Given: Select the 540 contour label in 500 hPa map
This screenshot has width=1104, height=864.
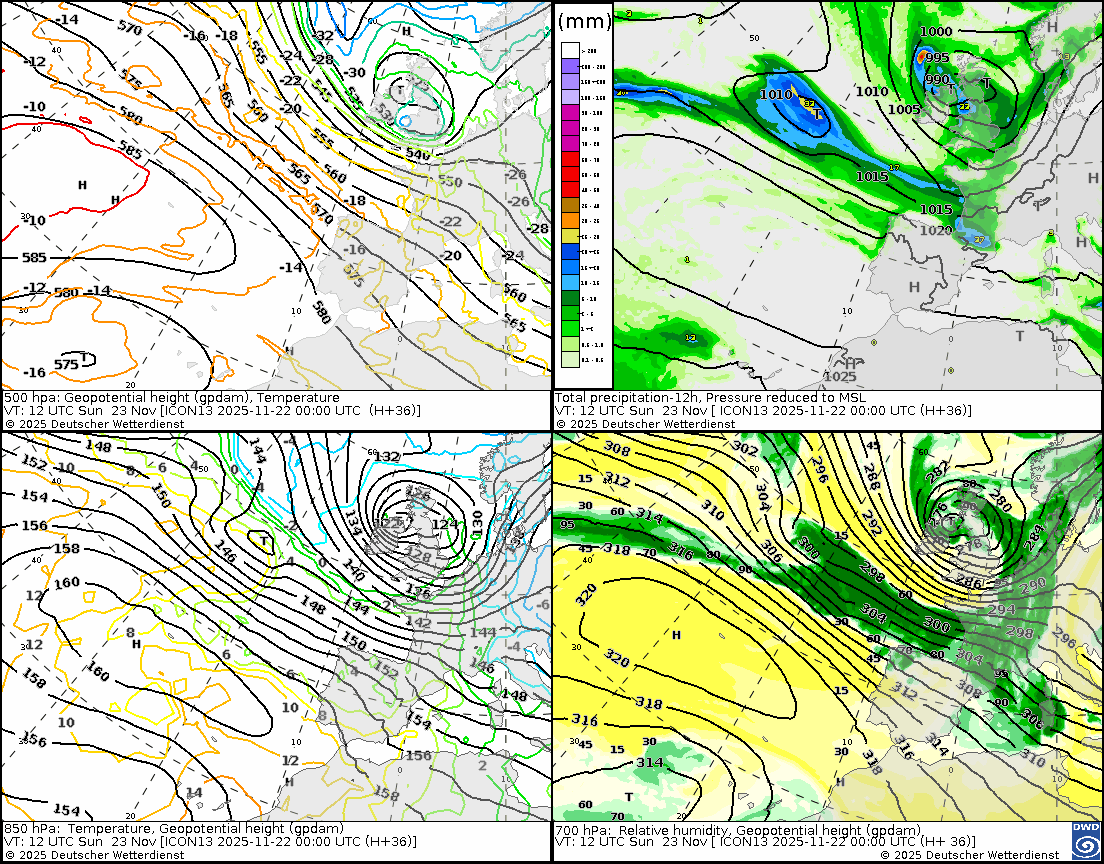Looking at the screenshot, I should (418, 153).
